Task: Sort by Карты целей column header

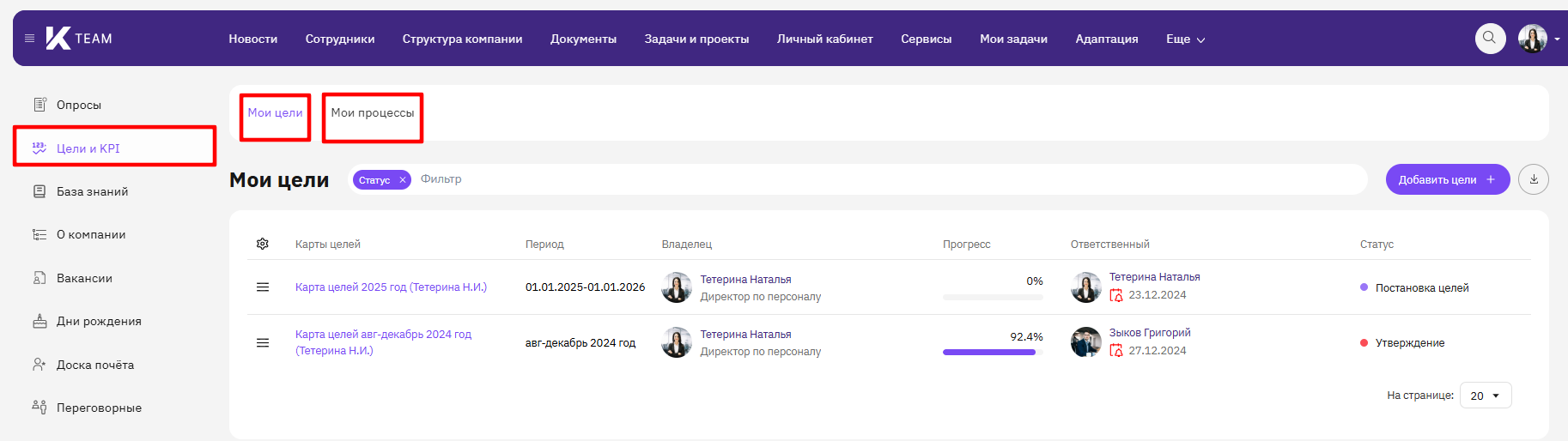Action: click(x=328, y=245)
